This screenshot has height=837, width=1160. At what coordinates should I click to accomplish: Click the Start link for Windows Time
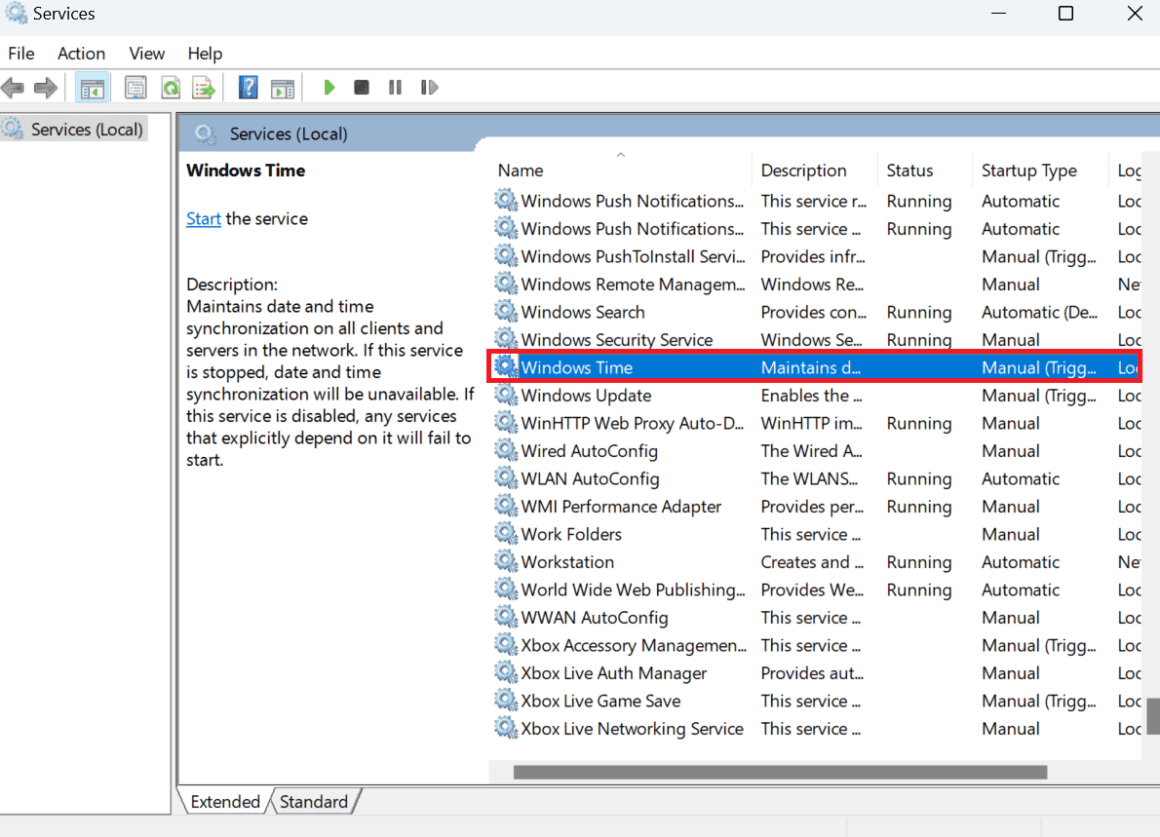pos(203,219)
